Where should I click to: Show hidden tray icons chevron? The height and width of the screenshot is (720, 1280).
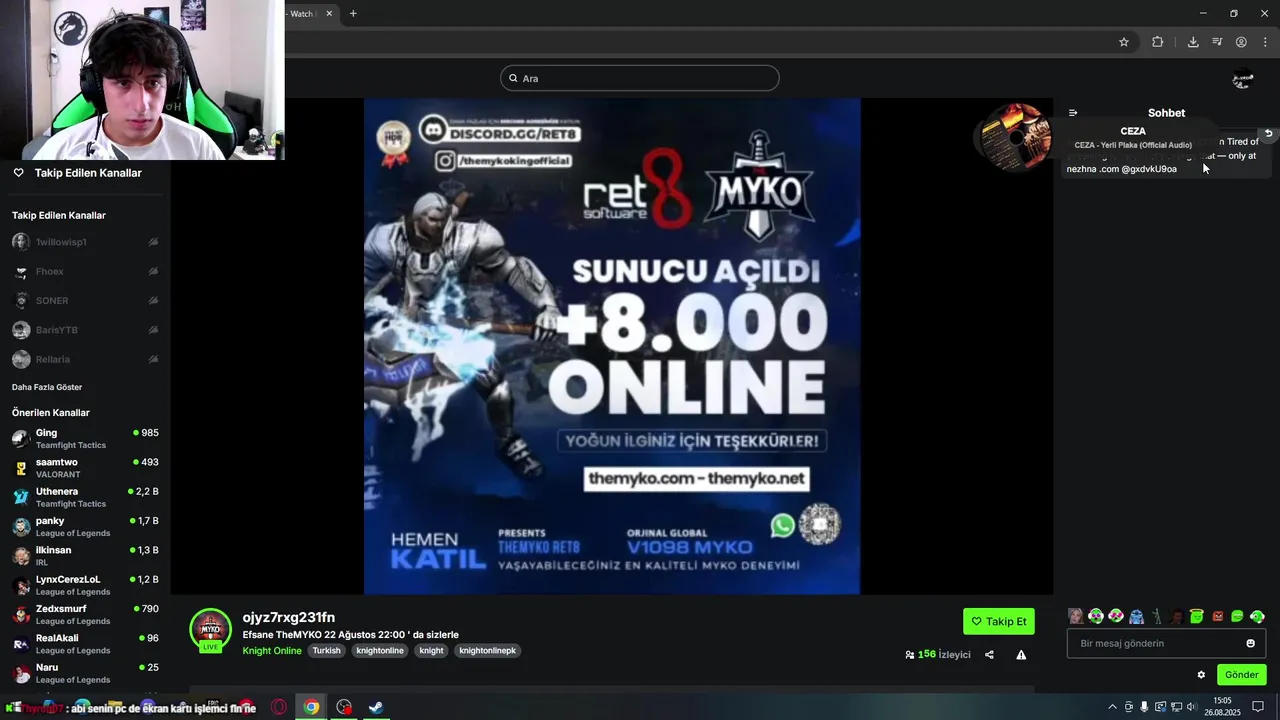[x=1112, y=707]
